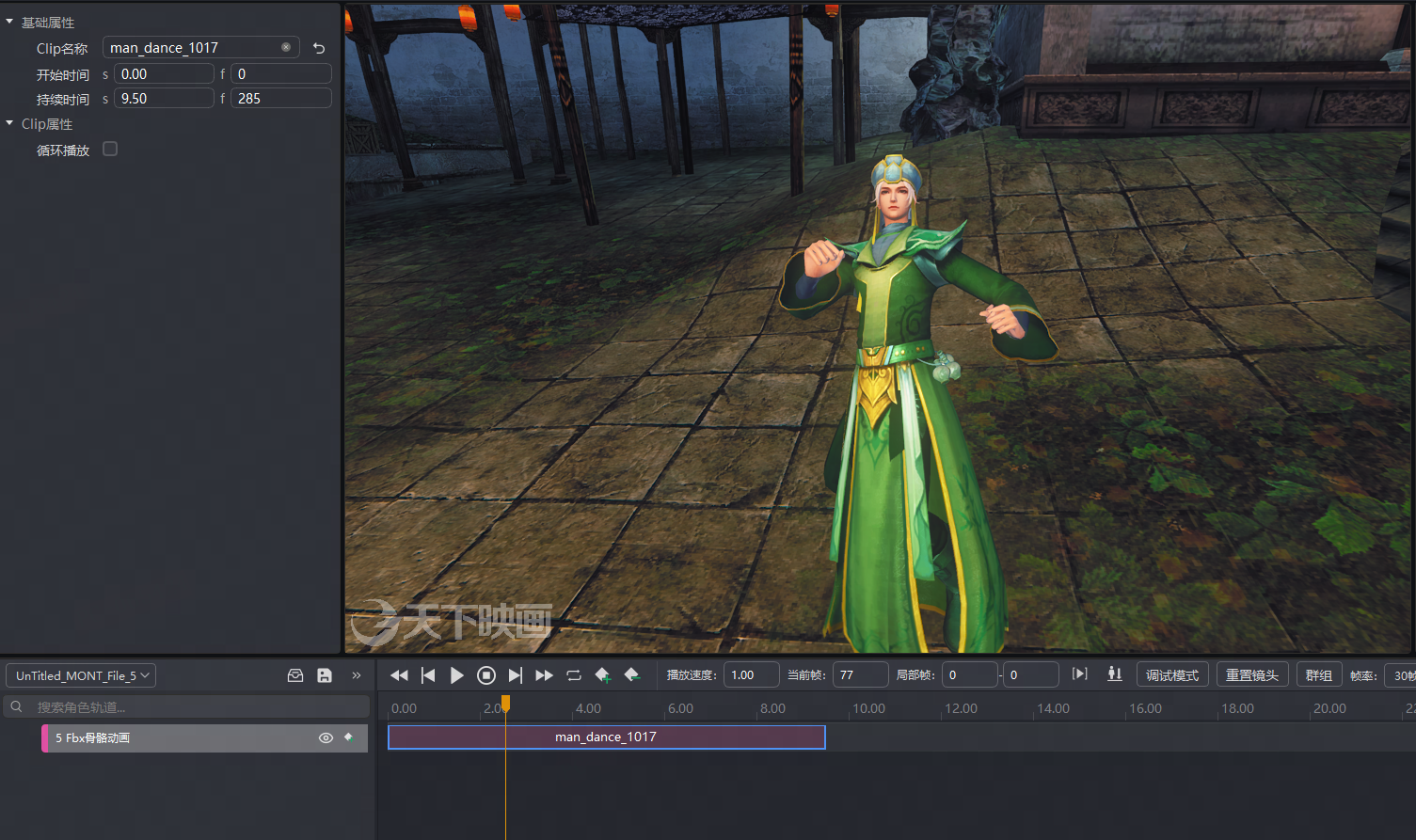The height and width of the screenshot is (840, 1416).
Task: Toggle loop playback icon in toolbar
Action: 574,675
